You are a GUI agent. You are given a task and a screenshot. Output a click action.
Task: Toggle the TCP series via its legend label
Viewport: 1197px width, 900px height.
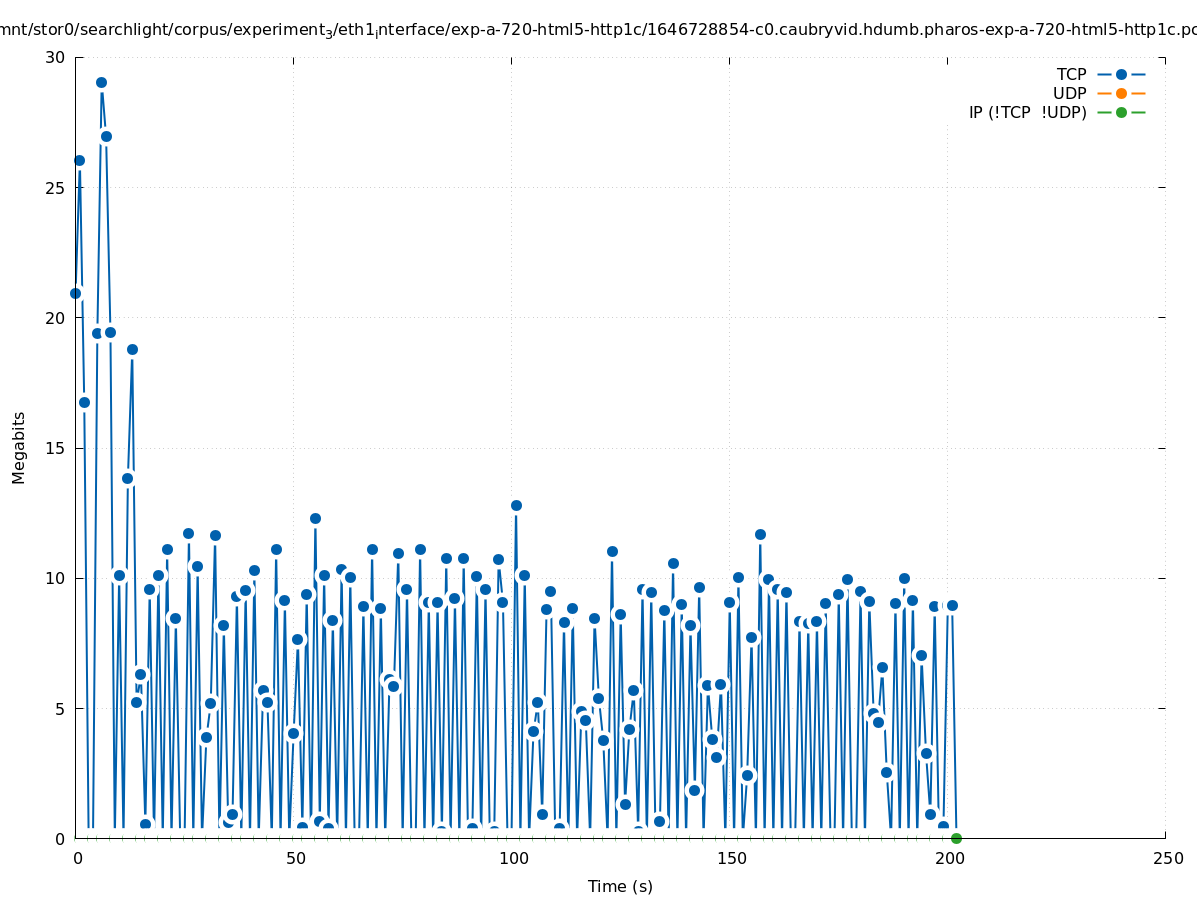1071,74
